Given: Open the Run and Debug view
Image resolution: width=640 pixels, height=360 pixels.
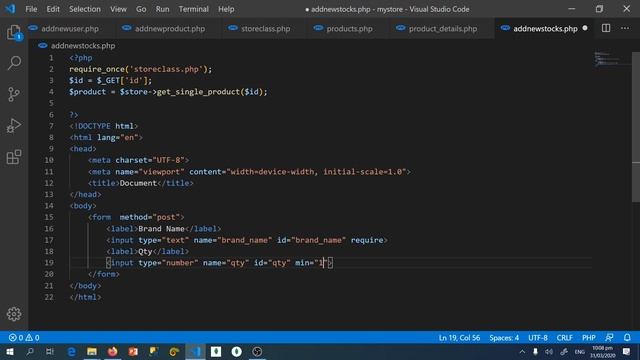Looking at the screenshot, I should click(14, 126).
